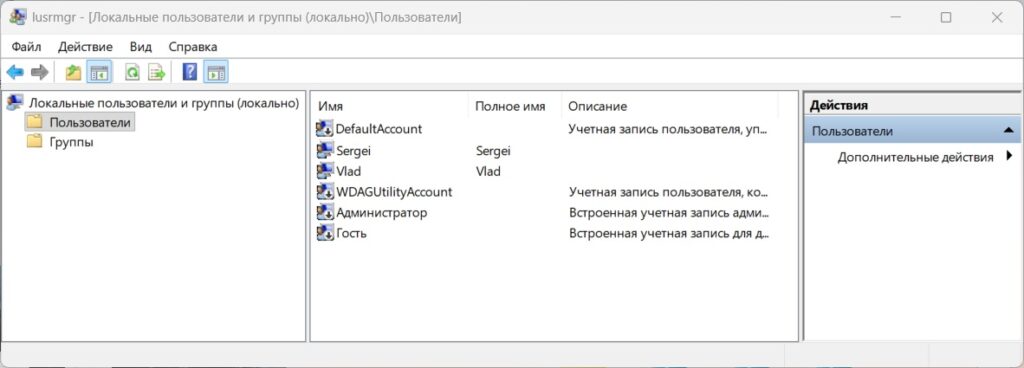1024x368 pixels.
Task: Select the Sergei account name
Action: [353, 151]
